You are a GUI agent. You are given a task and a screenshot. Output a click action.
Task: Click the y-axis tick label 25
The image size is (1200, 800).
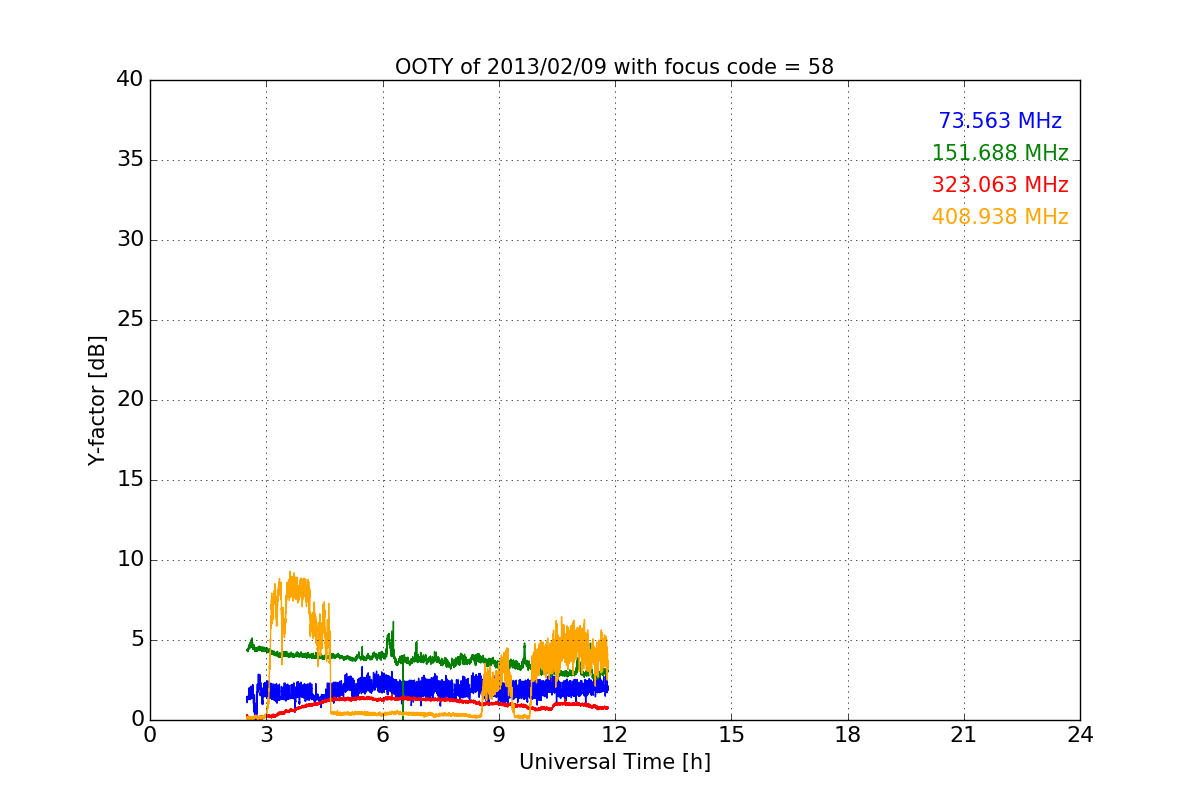[x=130, y=320]
